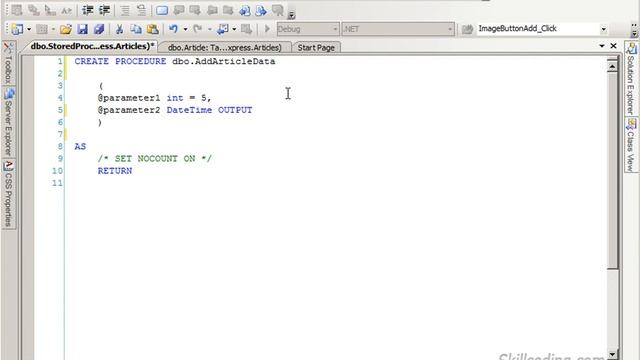
Task: Click the Copy icon
Action: click(x=136, y=29)
